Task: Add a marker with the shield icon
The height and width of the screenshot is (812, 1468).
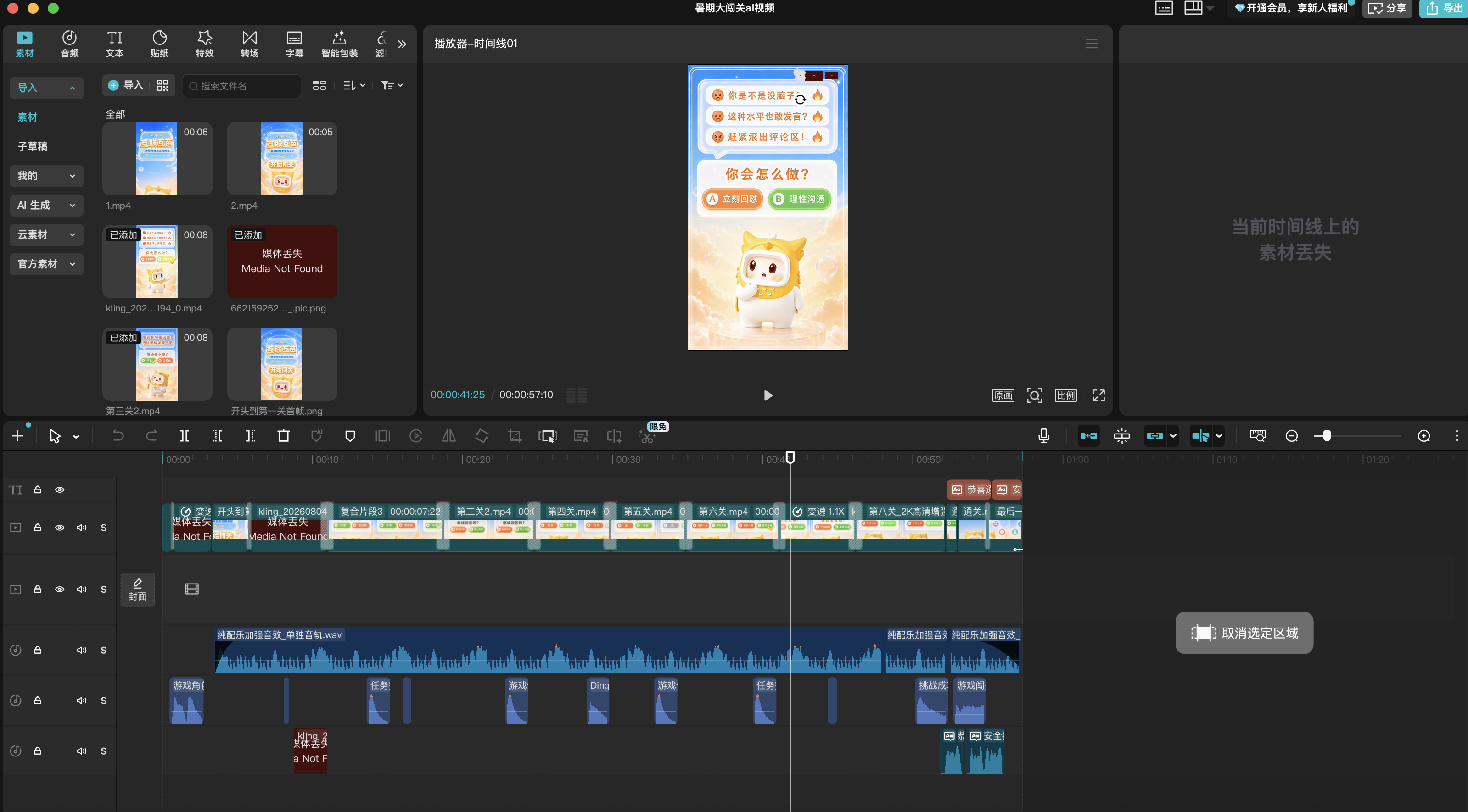Action: [x=350, y=436]
